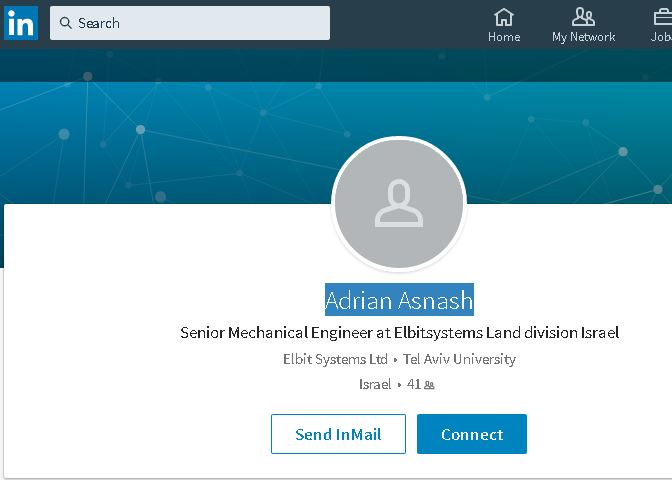672x480 pixels.
Task: Click the highlighted name Adrian Asnash
Action: tap(399, 299)
